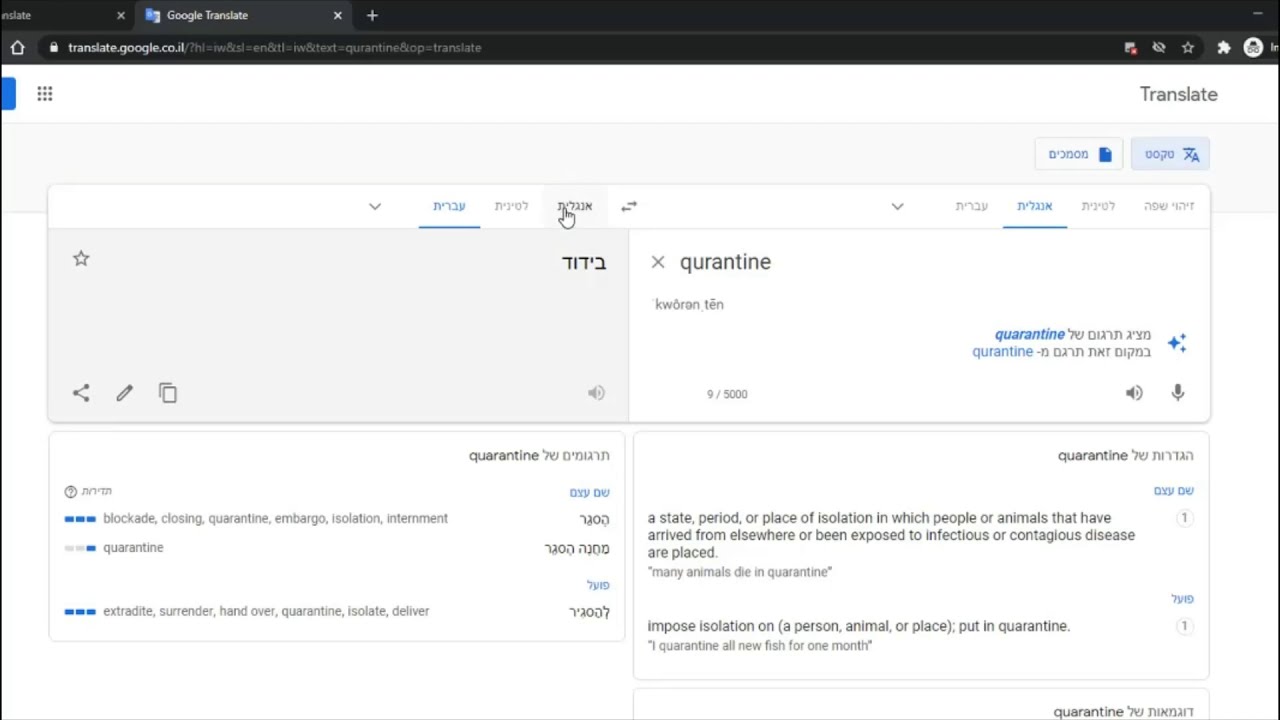Click the frequency bars for לְהַסגִיר row

point(80,611)
